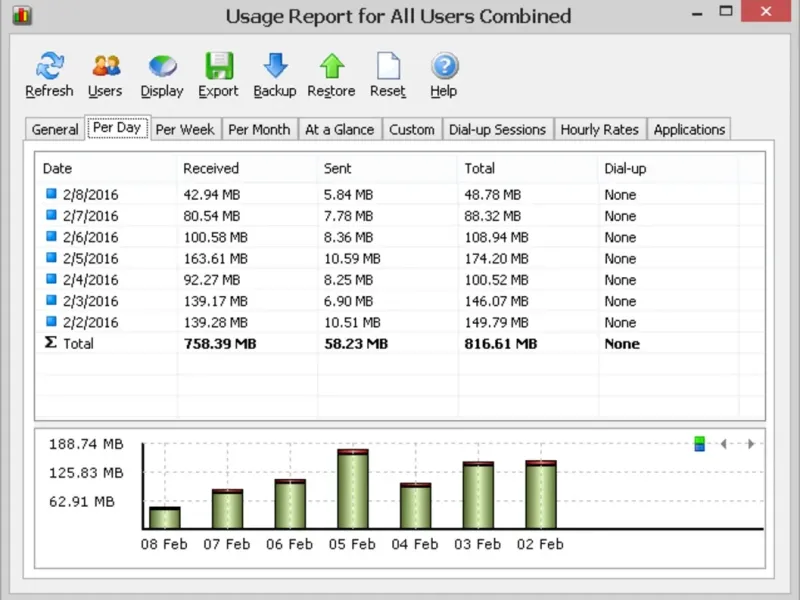800x600 pixels.
Task: Click the sigma icon in Total row
Action: pyautogui.click(x=51, y=342)
